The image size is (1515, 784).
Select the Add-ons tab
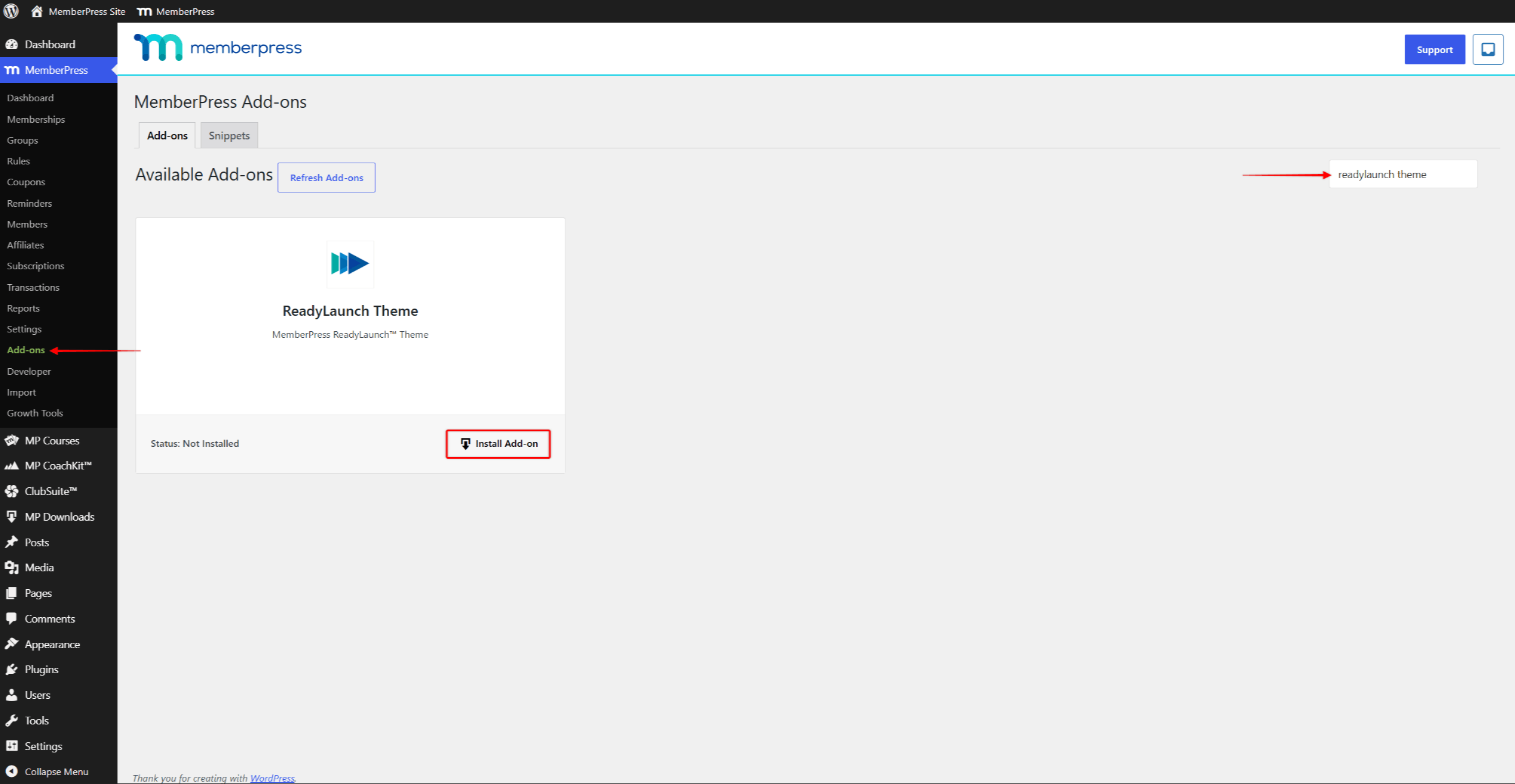click(x=167, y=136)
